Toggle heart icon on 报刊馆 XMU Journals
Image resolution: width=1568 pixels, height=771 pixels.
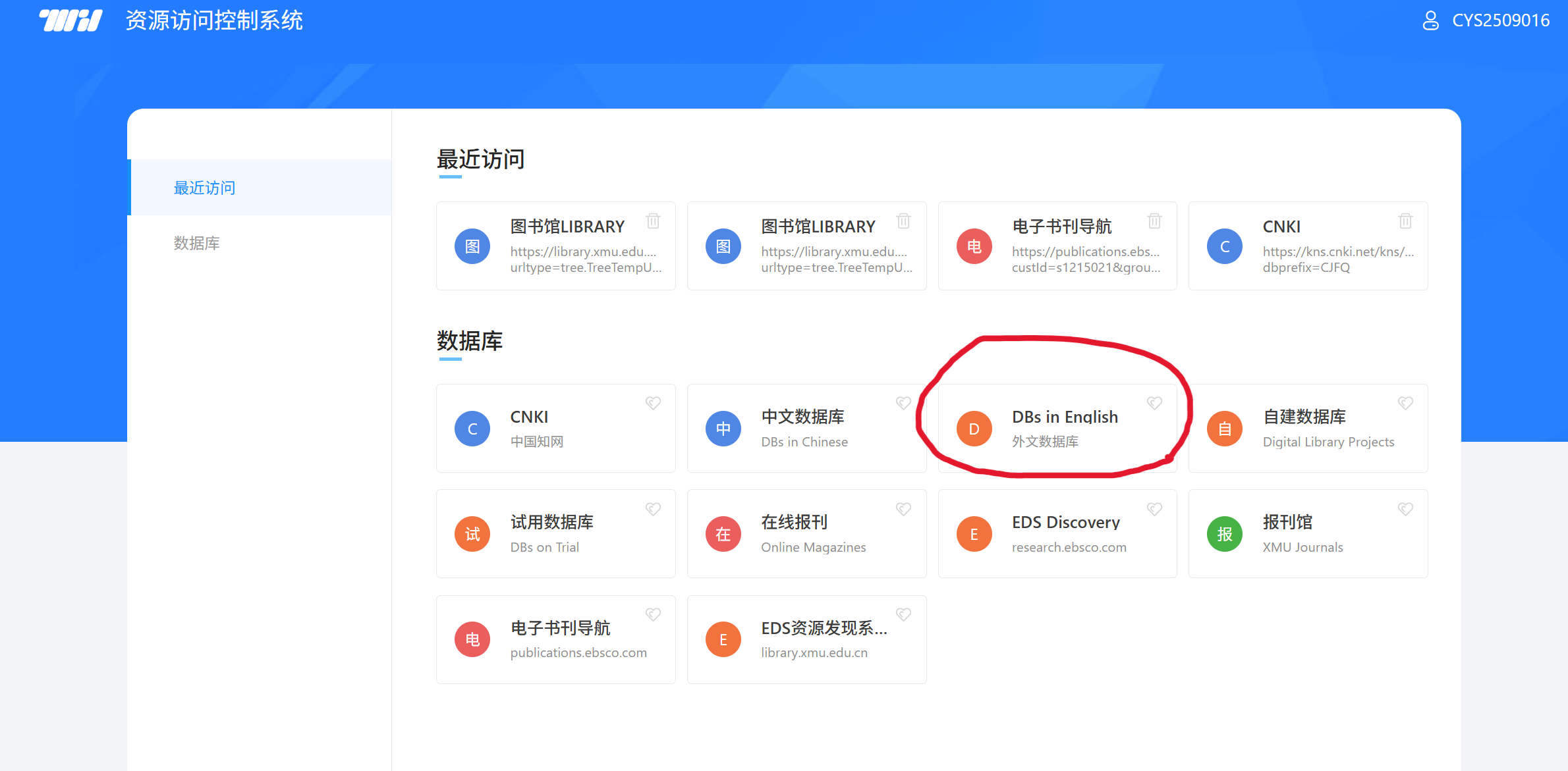click(1405, 509)
